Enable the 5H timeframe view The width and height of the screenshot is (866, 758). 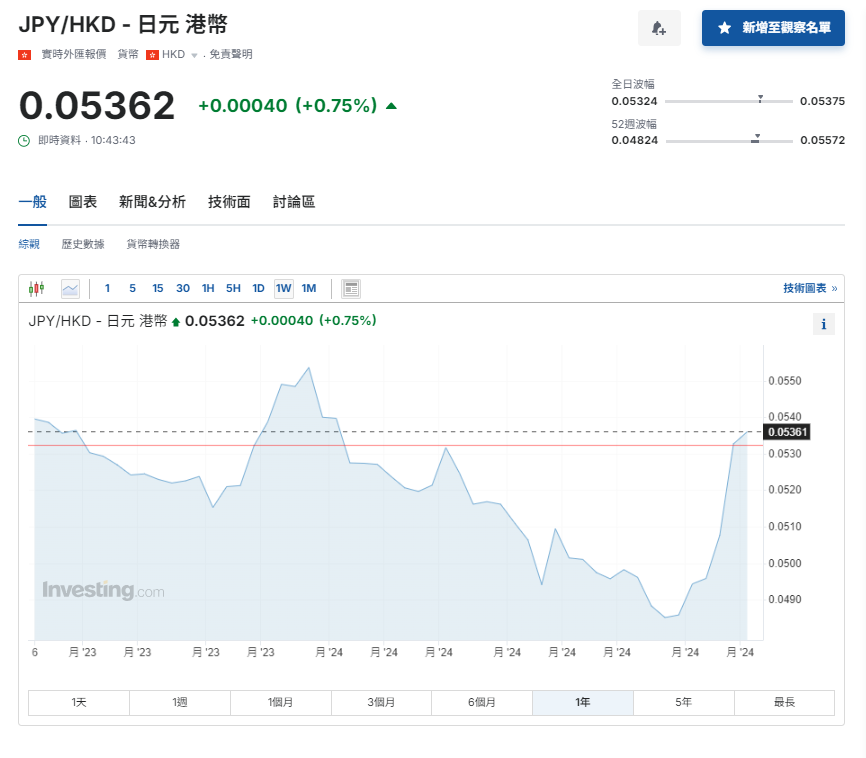[233, 288]
